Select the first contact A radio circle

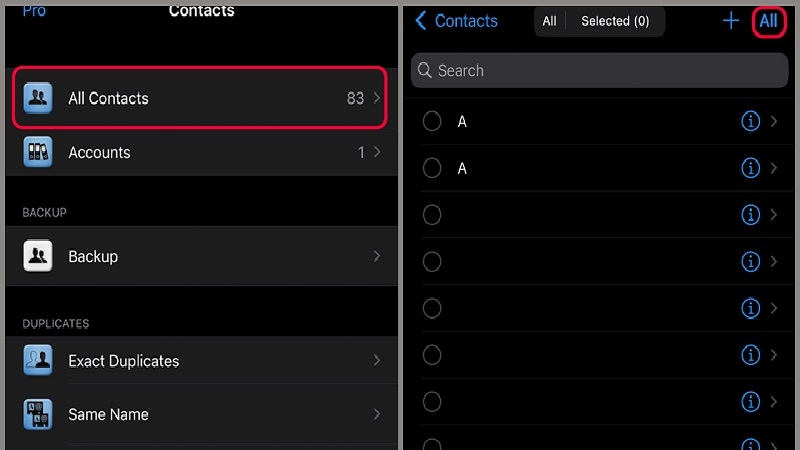tap(432, 121)
